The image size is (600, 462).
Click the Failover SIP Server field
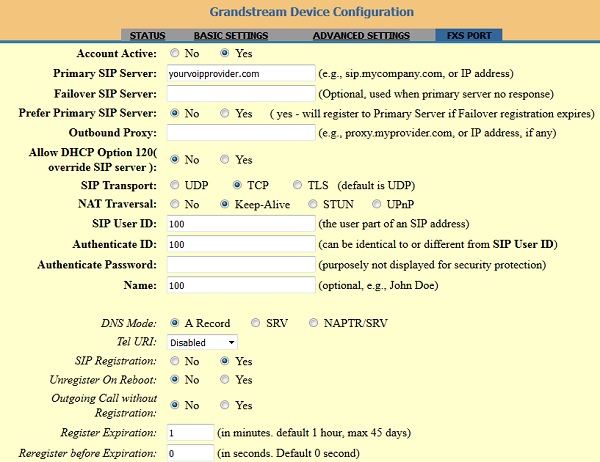coord(241,94)
